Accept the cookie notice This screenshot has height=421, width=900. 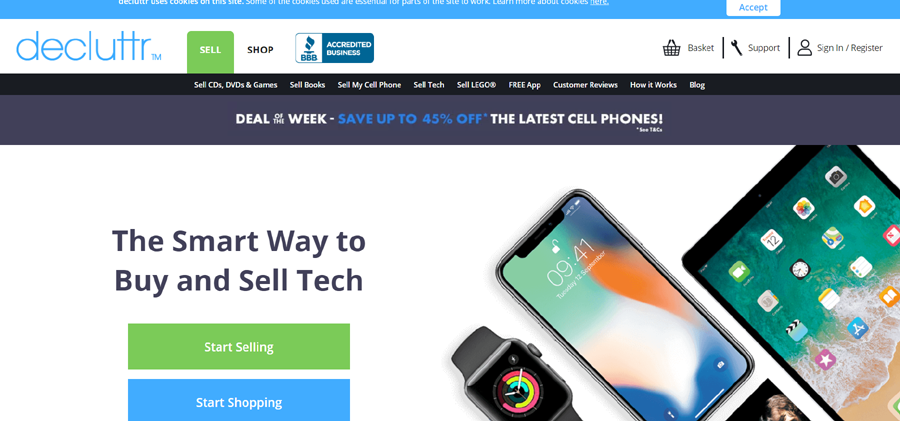(753, 7)
